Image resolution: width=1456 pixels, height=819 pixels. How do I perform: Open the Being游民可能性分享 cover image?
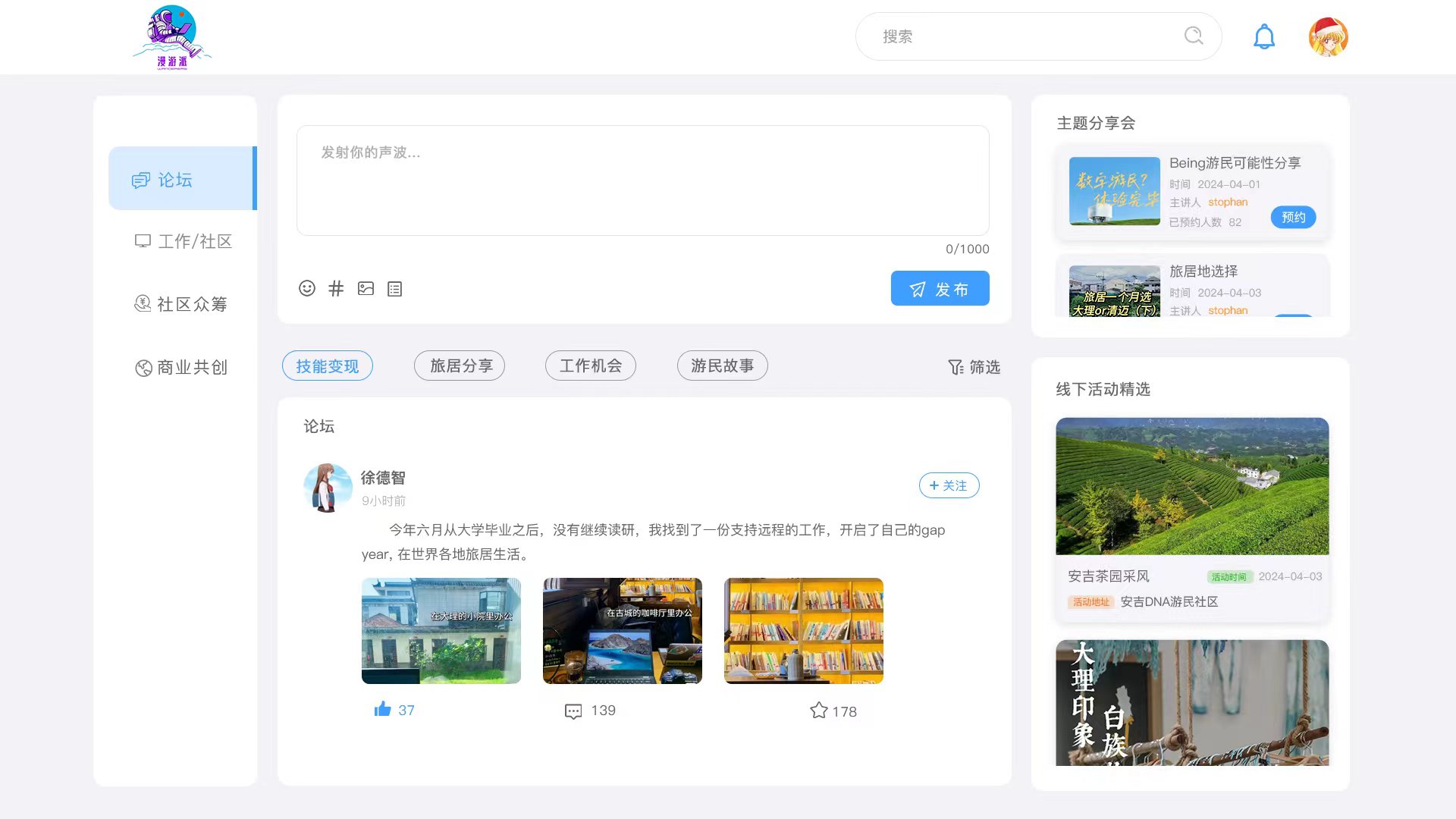click(1115, 191)
